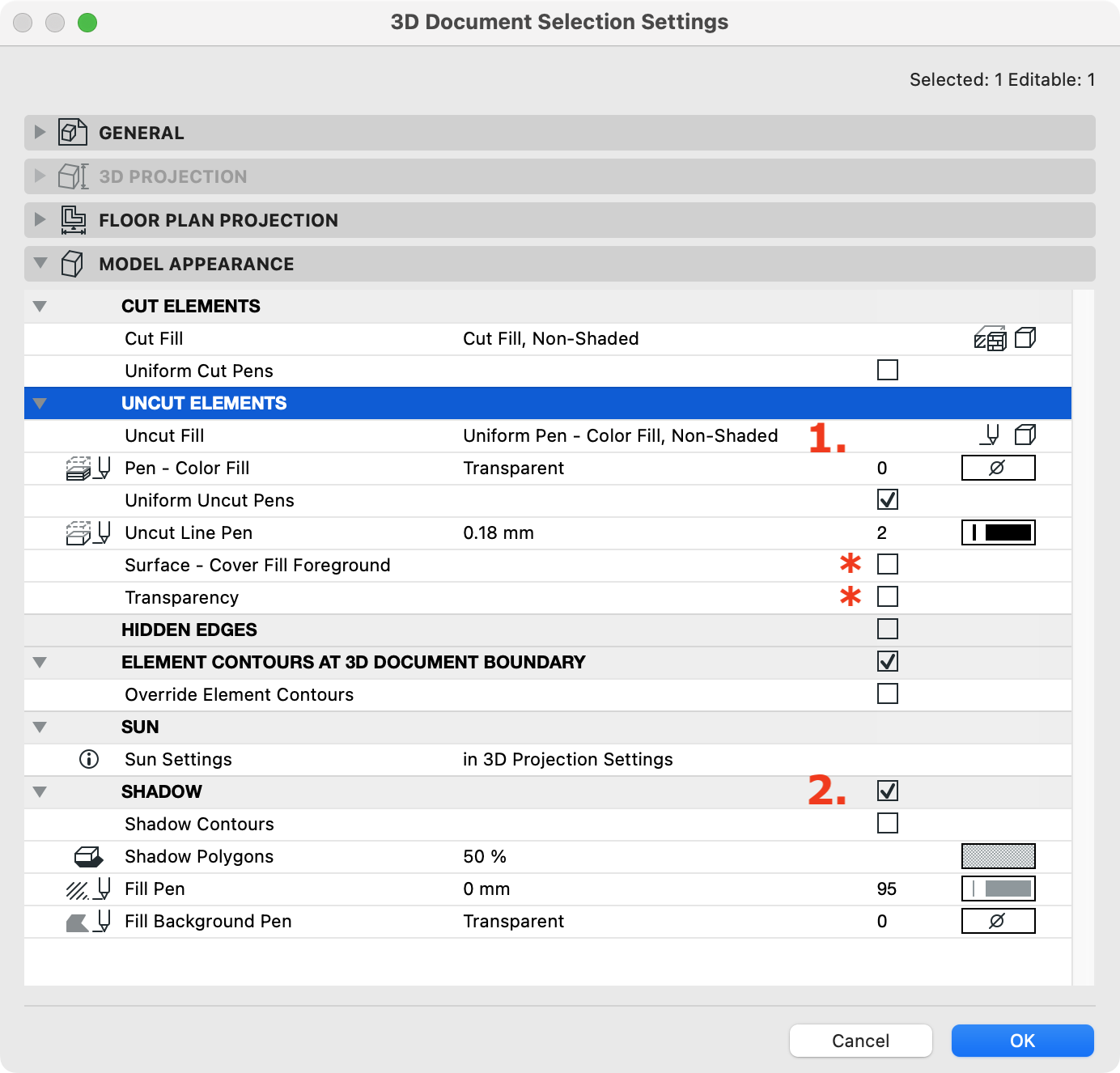Viewport: 1120px width, 1073px height.
Task: Click the Pen - Color Fill number 0 field
Action: (x=882, y=468)
